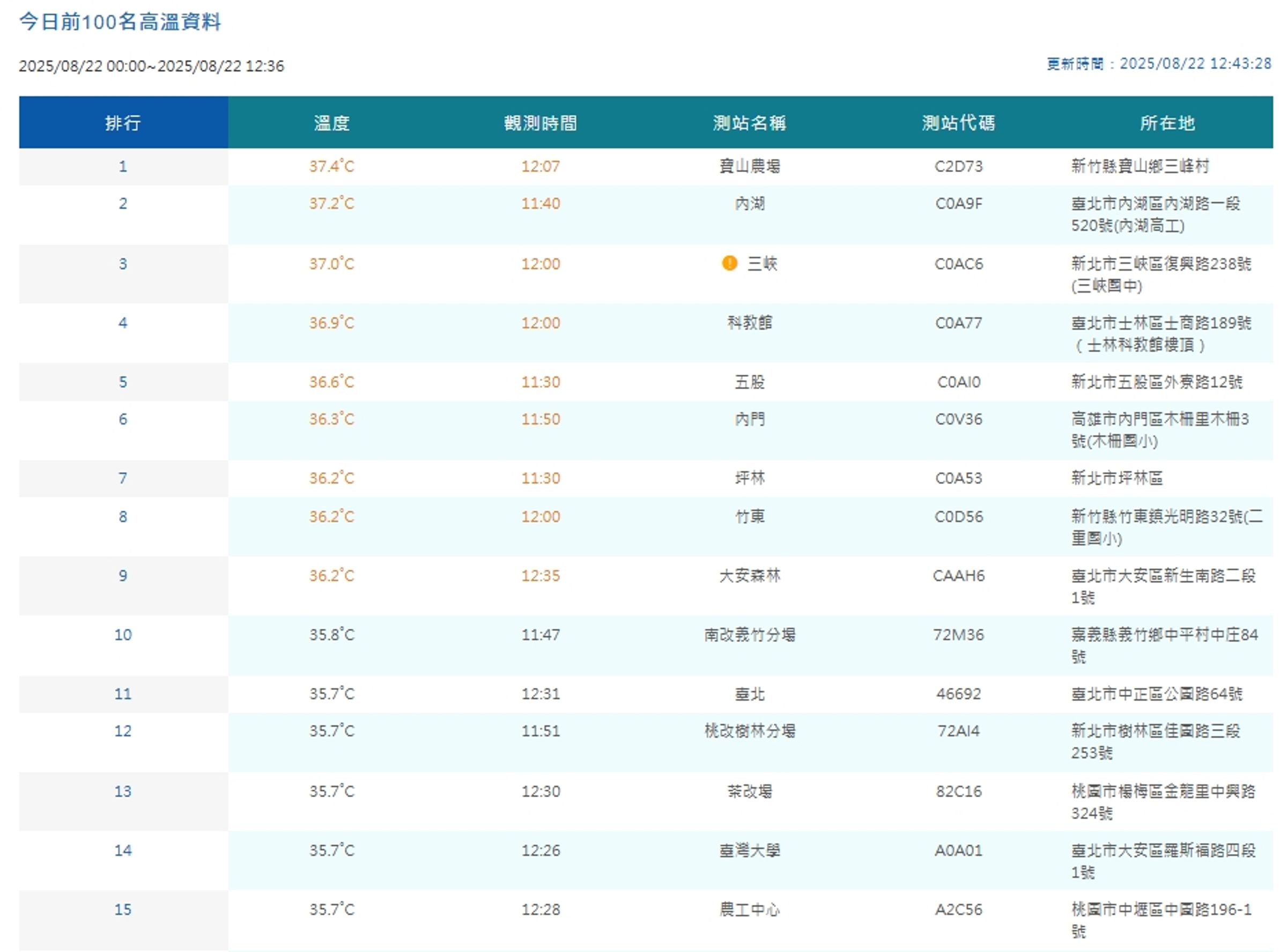This screenshot has height=952, width=1287.
Task: Click the date range 2025/08/22 00:00~12:36 text
Action: [x=152, y=66]
